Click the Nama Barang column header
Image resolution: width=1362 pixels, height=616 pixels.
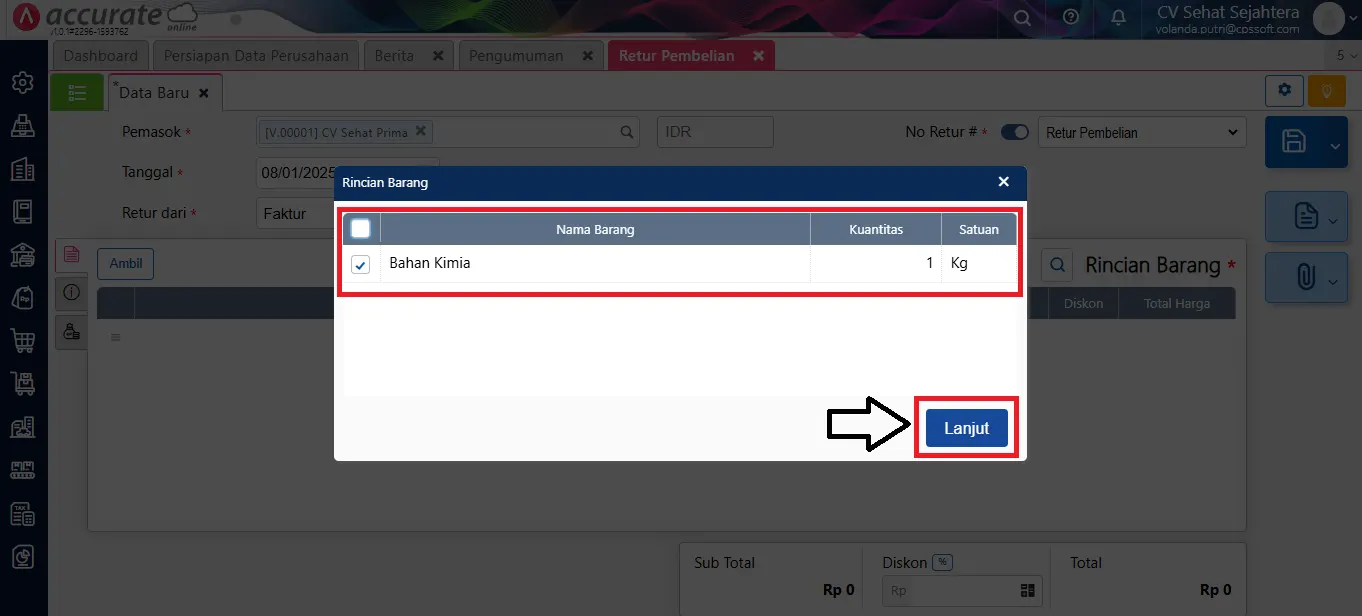point(595,229)
